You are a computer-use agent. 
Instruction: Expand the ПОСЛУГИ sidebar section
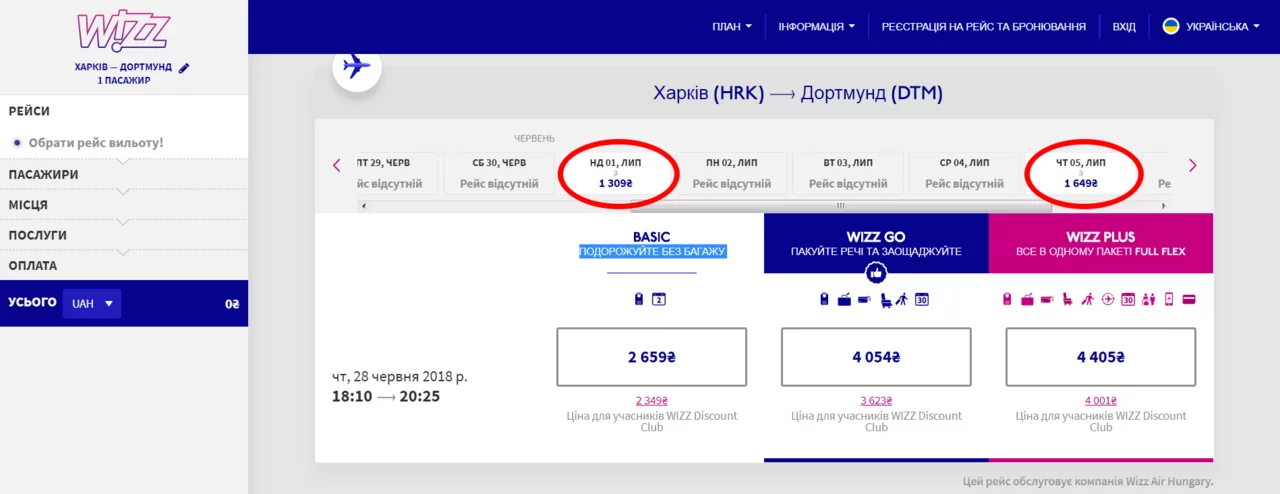click(124, 235)
